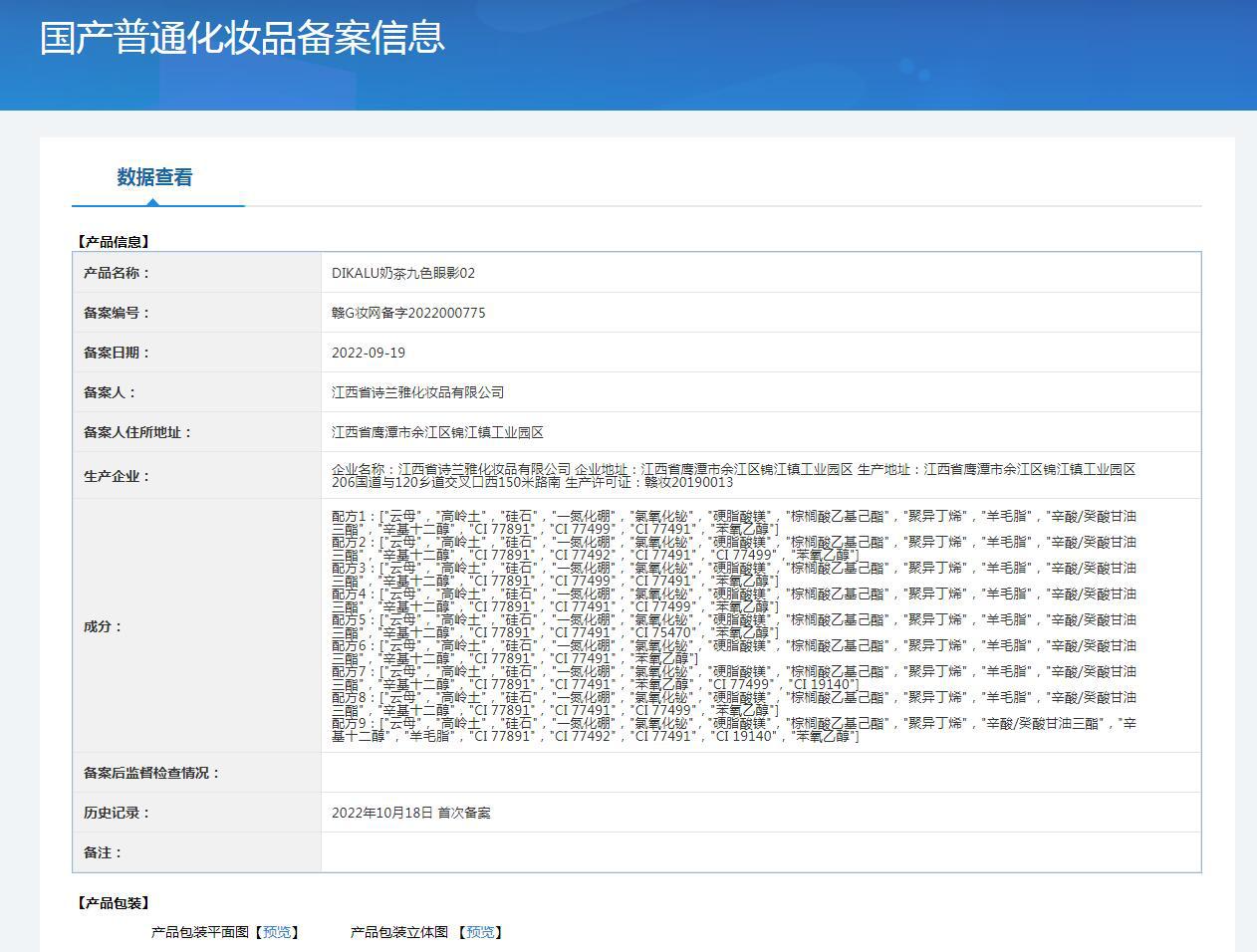Viewport: 1257px width, 952px height.
Task: Click history record 2022年10月18日 首次备案
Action: point(411,813)
